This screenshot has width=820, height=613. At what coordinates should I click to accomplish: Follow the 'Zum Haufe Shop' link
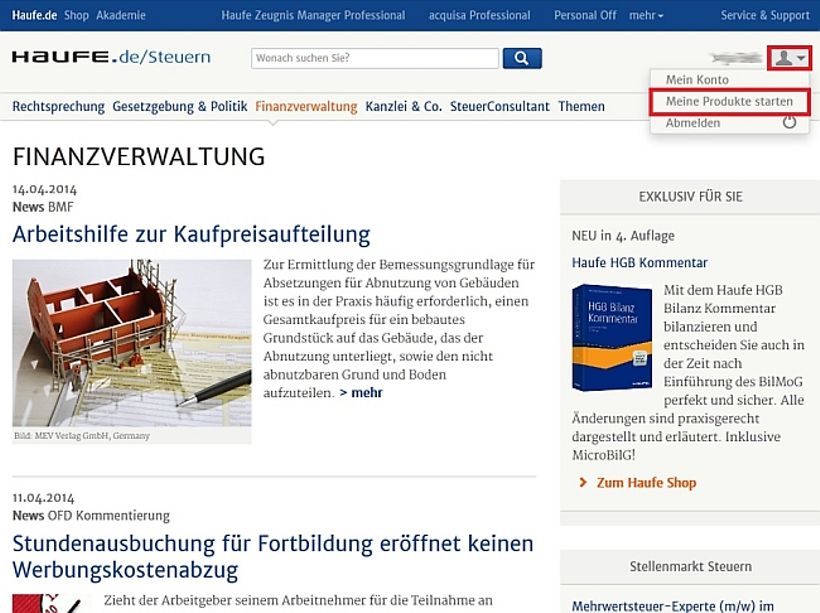[x=646, y=482]
